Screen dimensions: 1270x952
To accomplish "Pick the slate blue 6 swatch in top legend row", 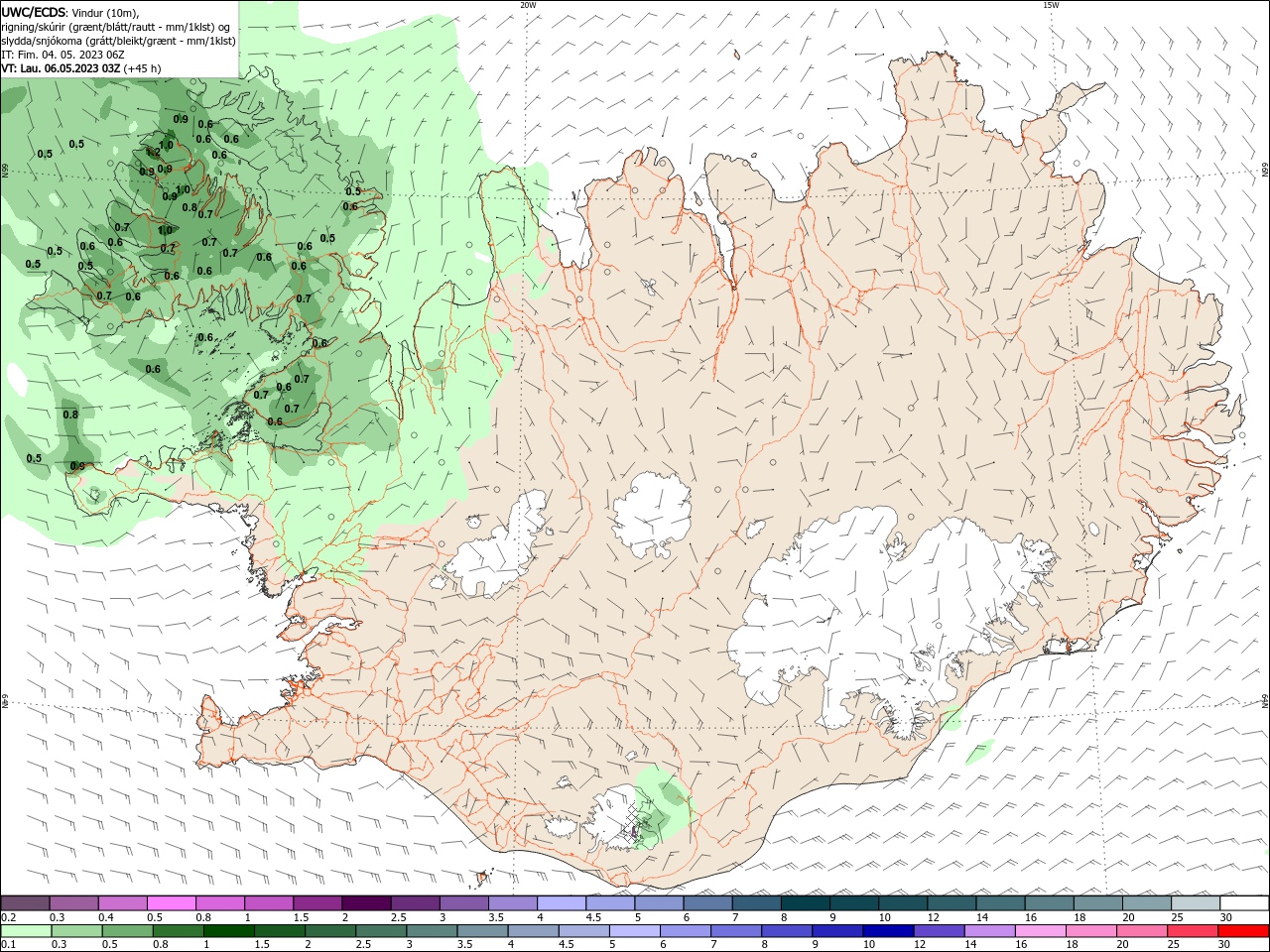I will (707, 903).
